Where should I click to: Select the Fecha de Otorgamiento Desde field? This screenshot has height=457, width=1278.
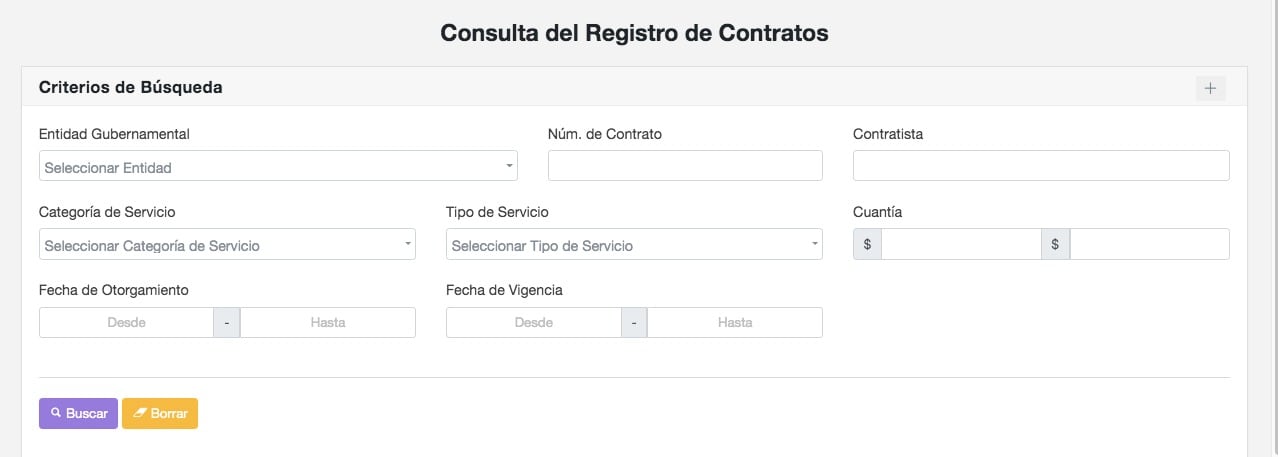pyautogui.click(x=126, y=322)
